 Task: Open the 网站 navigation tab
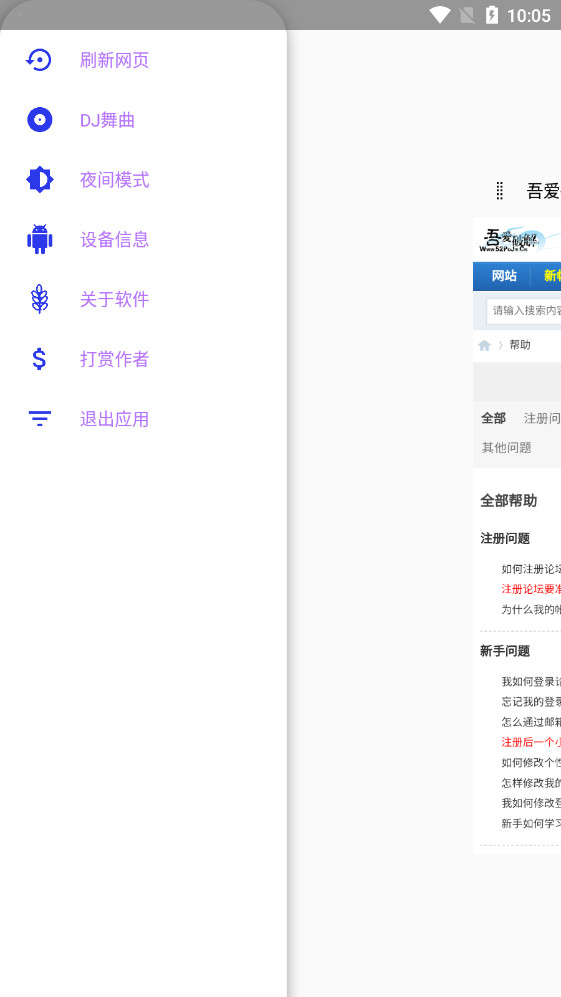pyautogui.click(x=504, y=275)
